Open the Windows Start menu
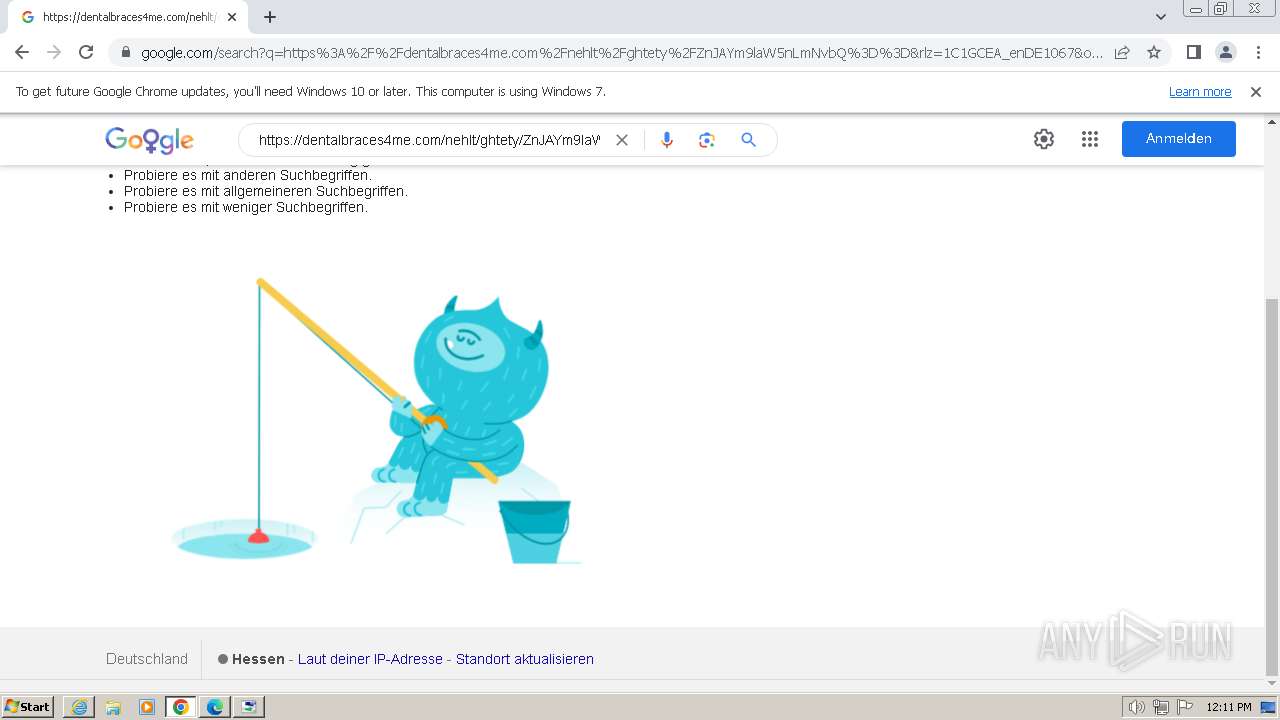Viewport: 1280px width, 720px height. [x=28, y=707]
